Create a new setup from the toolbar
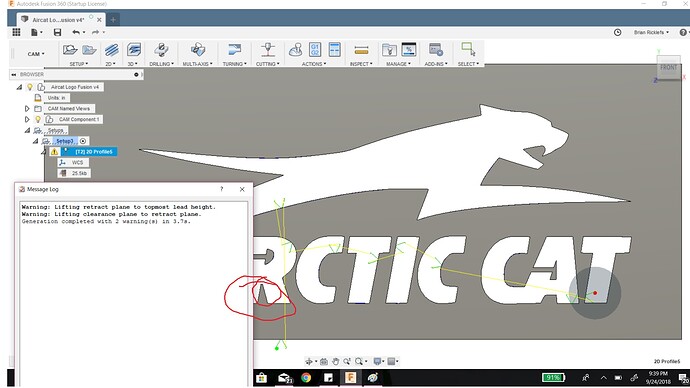The width and height of the screenshot is (690, 388). (x=70, y=50)
